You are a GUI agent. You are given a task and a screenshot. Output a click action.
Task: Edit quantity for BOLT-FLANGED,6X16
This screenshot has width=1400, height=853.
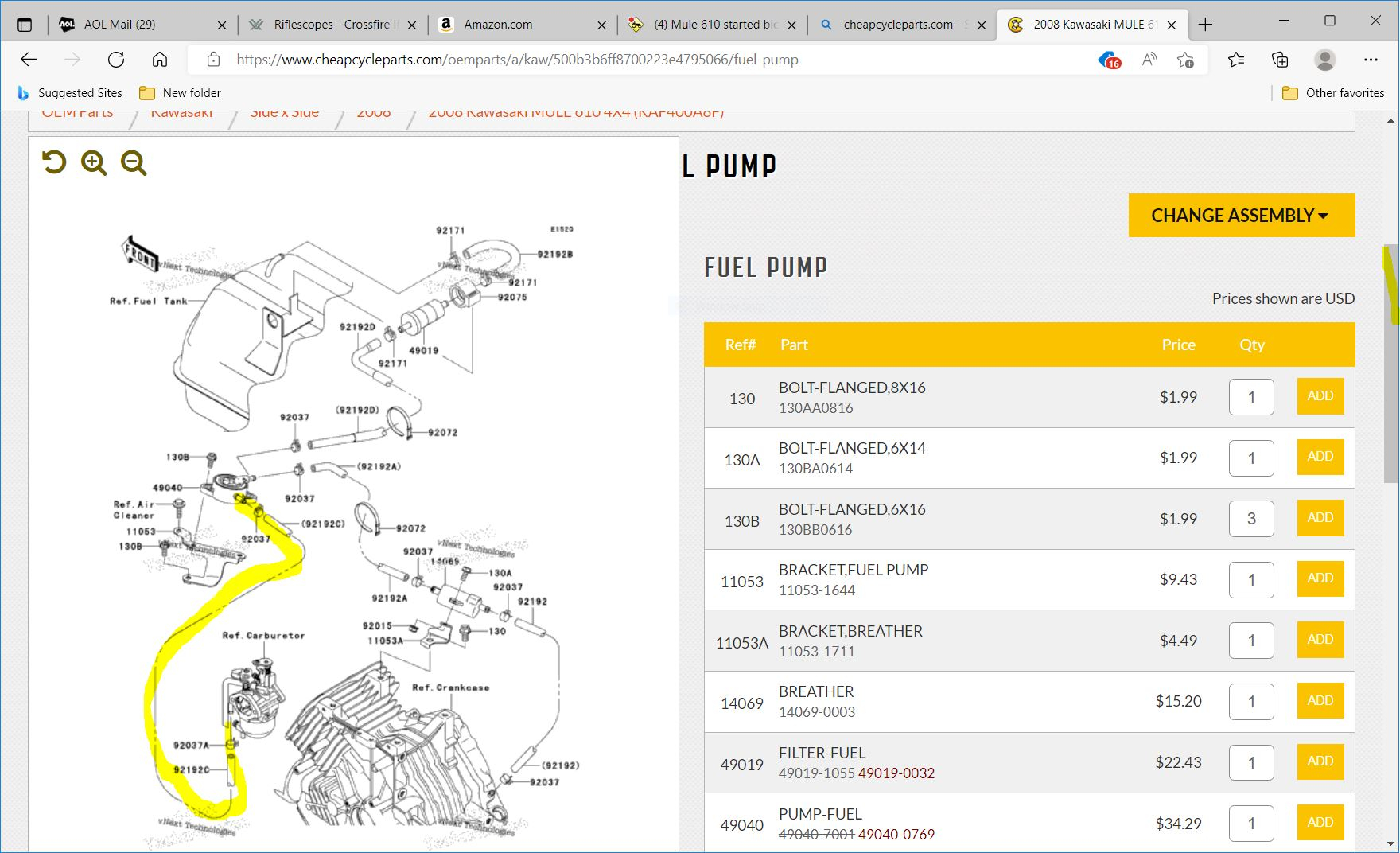coord(1251,519)
